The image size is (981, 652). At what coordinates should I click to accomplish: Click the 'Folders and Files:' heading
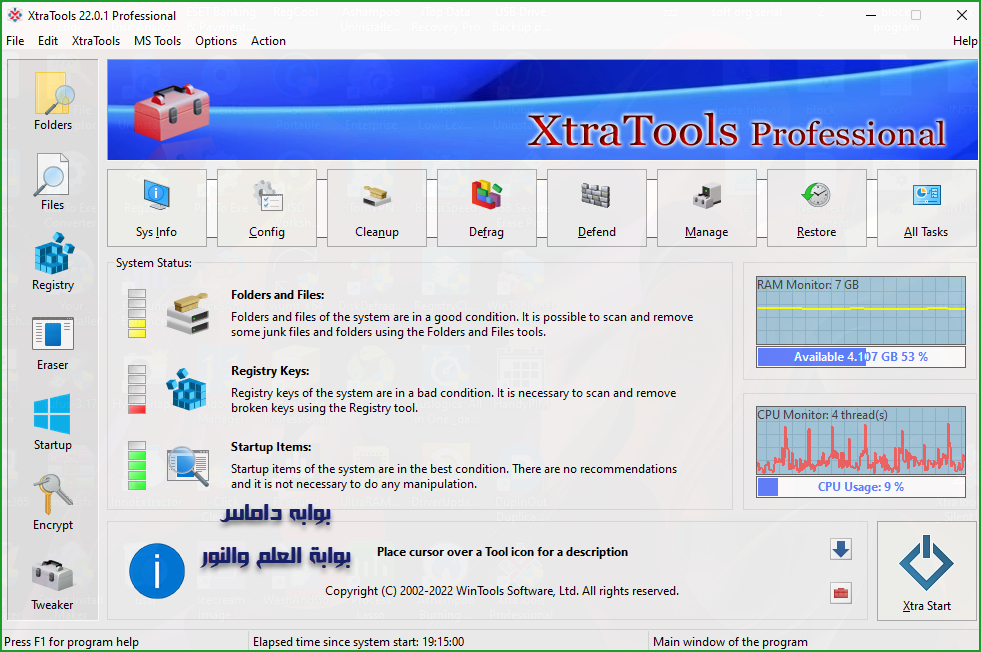[278, 295]
